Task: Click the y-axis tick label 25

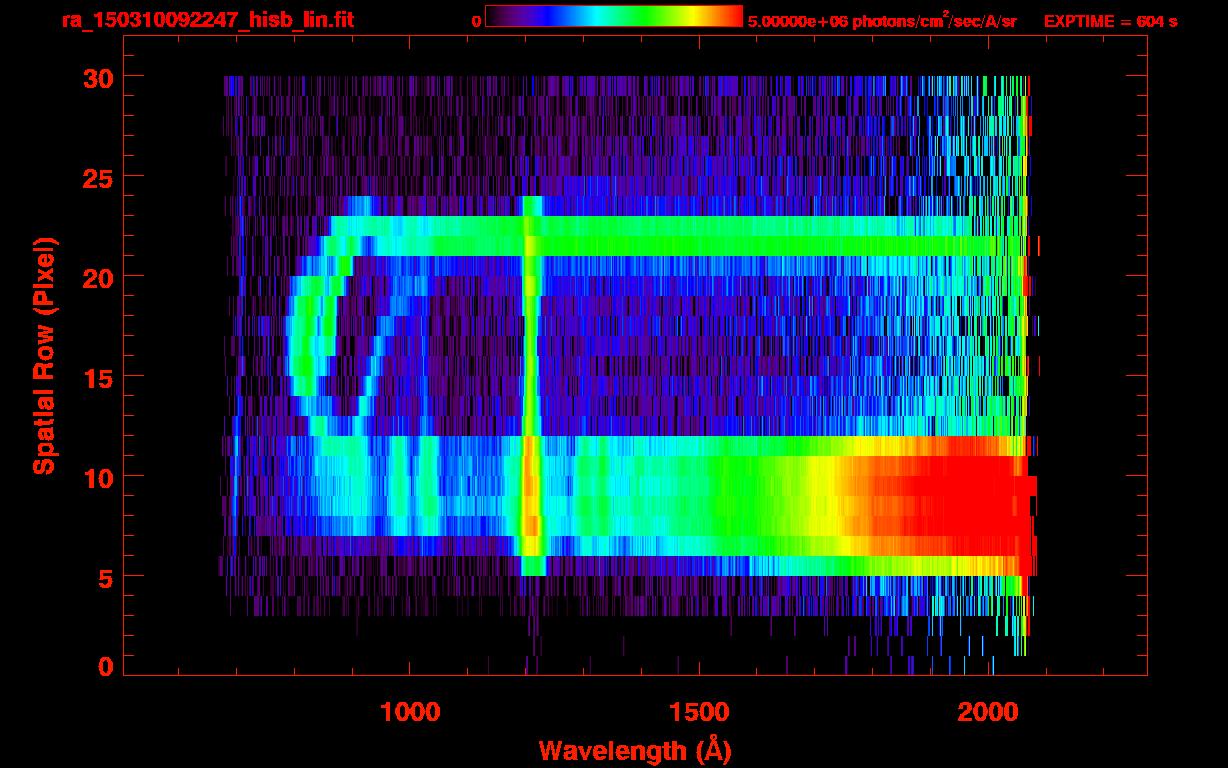Action: point(99,177)
